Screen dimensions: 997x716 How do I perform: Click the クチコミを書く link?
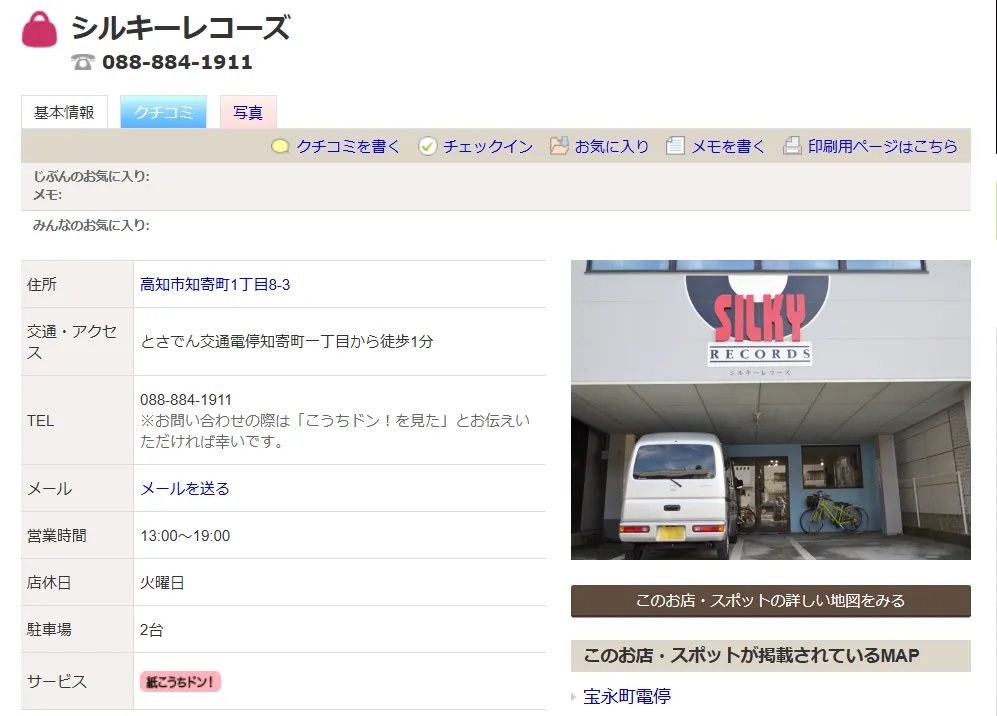pyautogui.click(x=348, y=146)
